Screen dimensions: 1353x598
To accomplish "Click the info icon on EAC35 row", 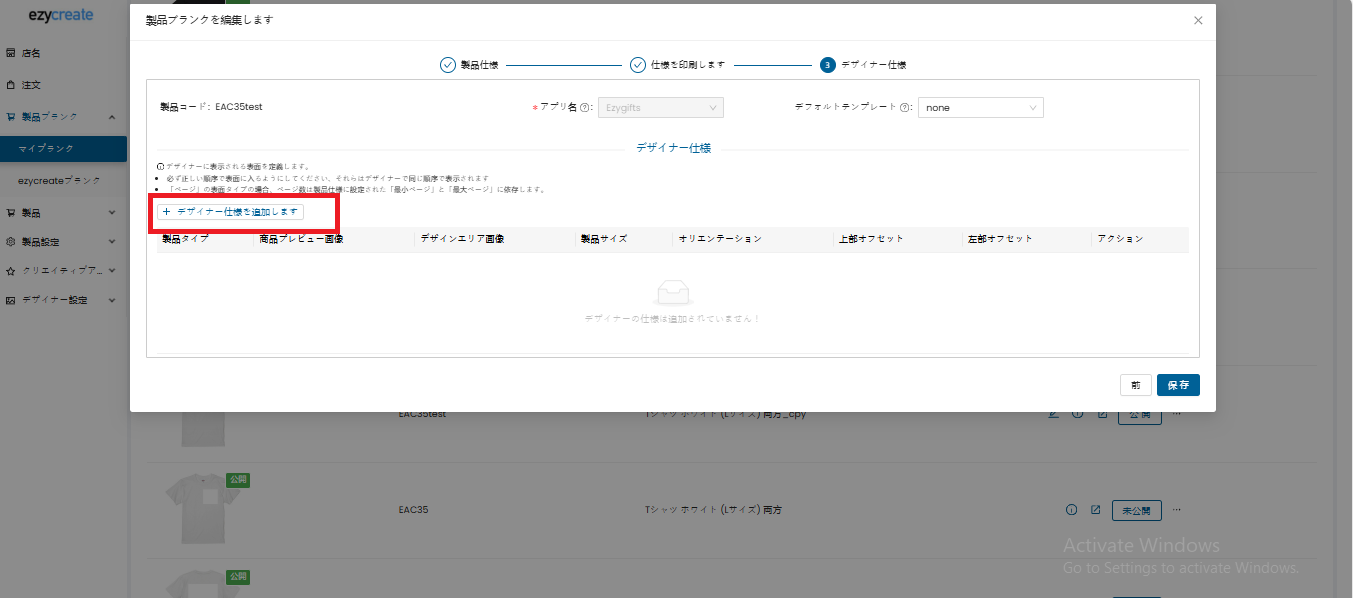I will [1071, 510].
